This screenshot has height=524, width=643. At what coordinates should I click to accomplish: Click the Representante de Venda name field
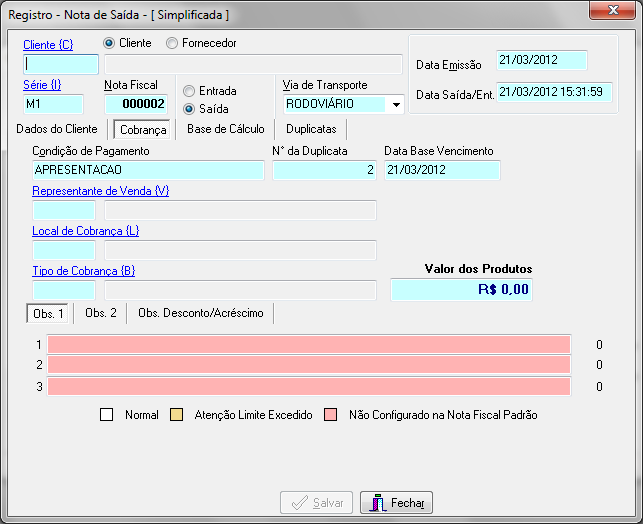(240, 210)
